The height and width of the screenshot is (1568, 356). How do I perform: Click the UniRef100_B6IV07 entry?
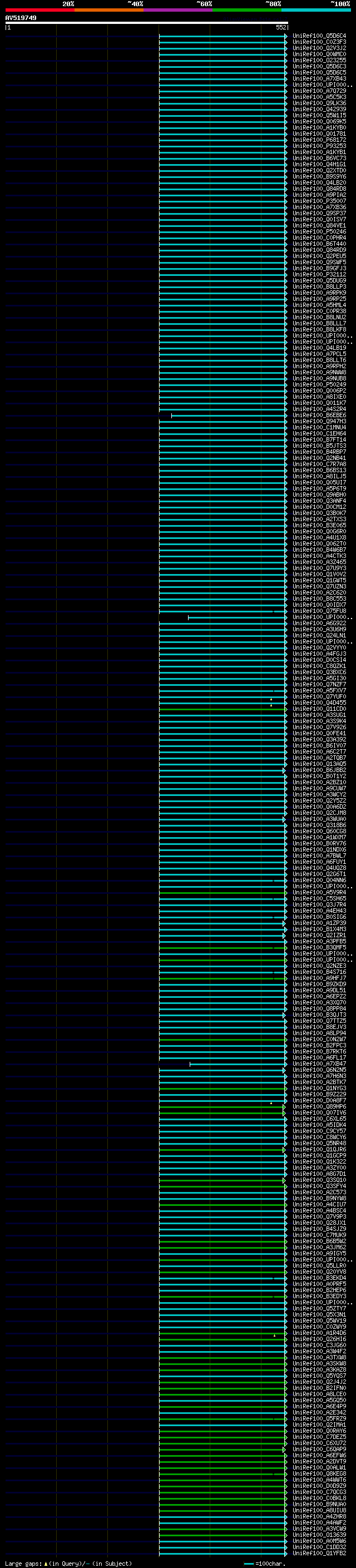click(319, 746)
